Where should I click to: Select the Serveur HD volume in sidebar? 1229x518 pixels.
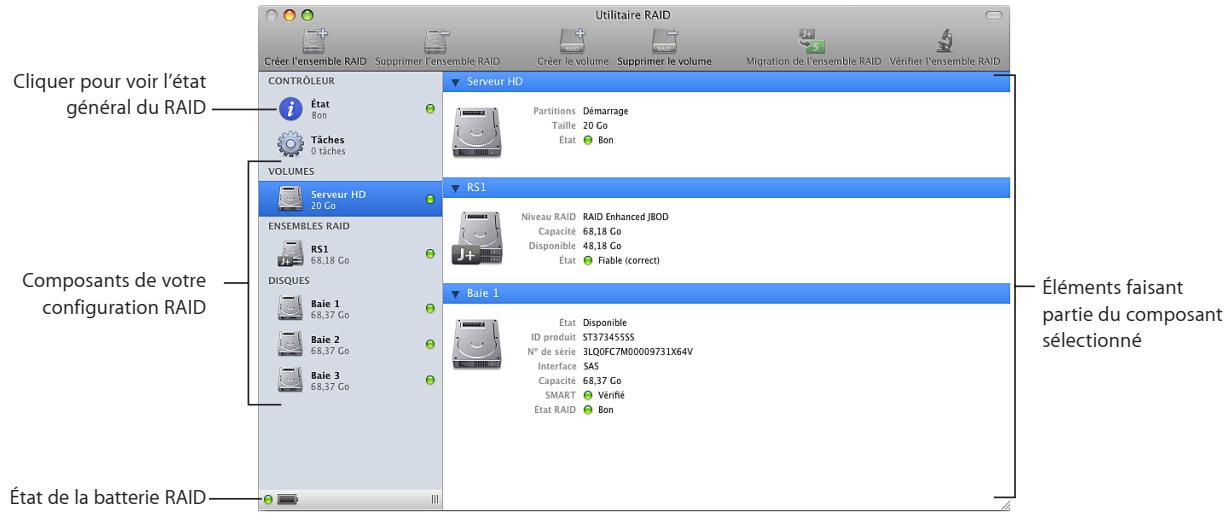click(350, 199)
